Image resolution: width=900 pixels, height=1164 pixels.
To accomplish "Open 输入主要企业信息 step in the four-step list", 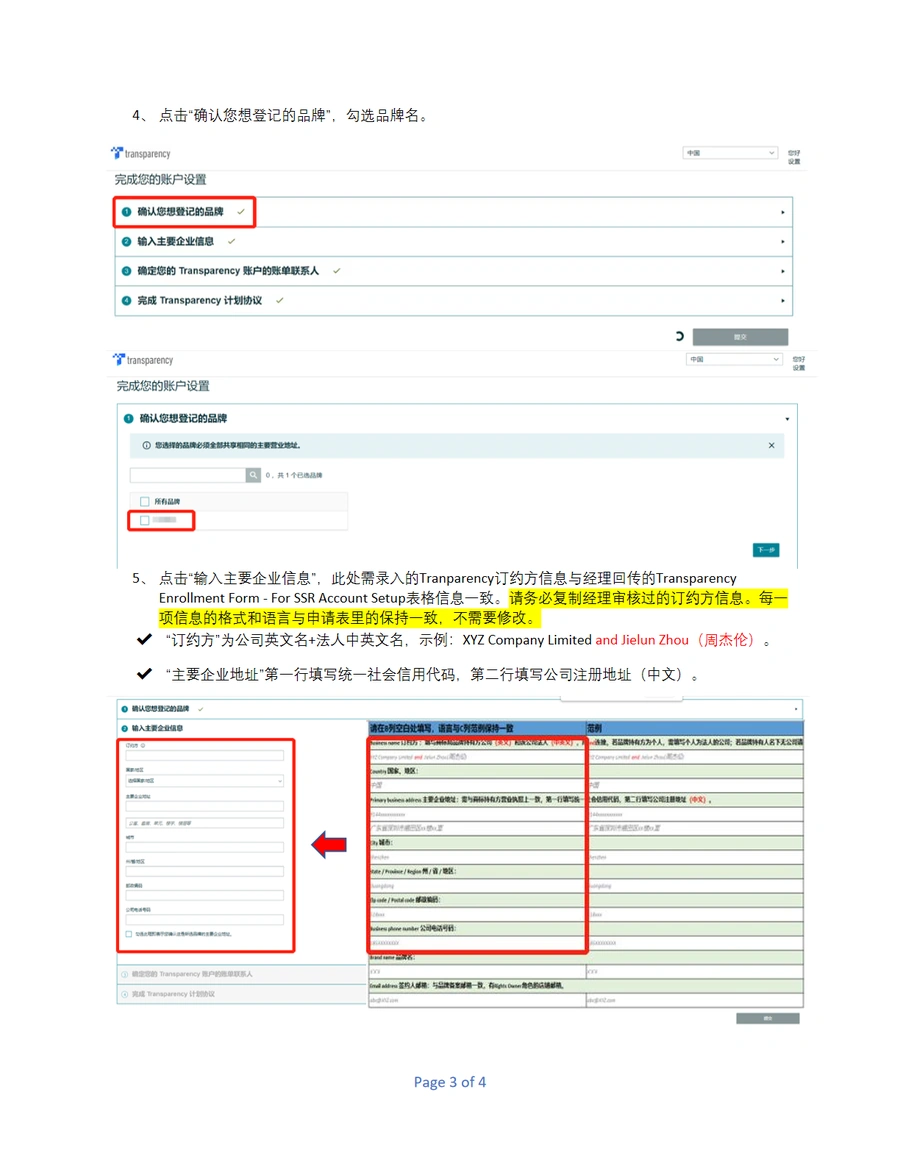I will 454,242.
